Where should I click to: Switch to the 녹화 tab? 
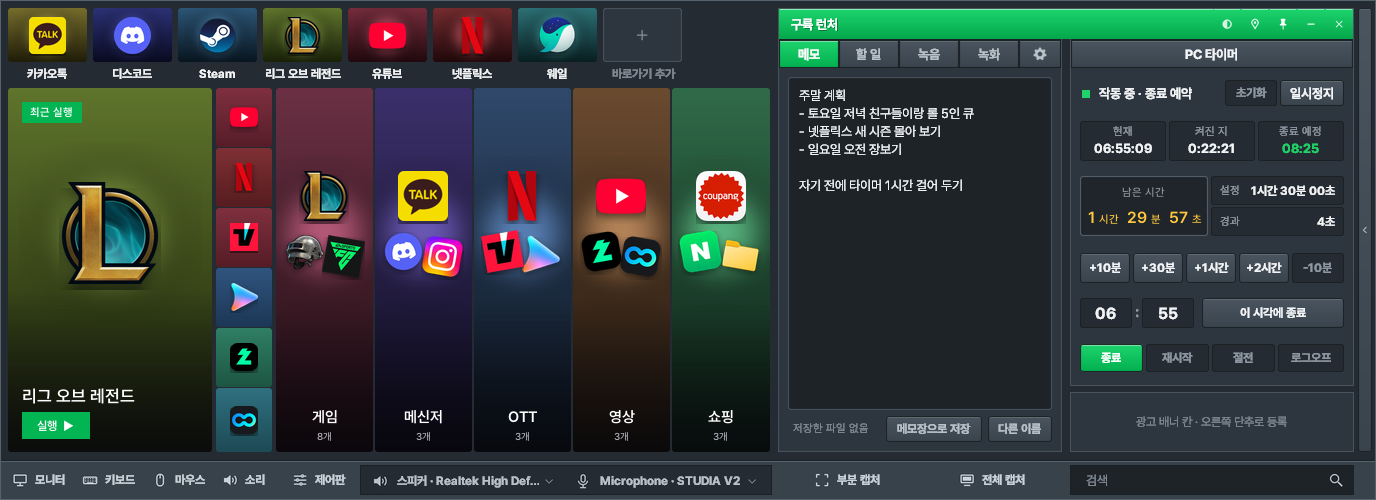[989, 54]
